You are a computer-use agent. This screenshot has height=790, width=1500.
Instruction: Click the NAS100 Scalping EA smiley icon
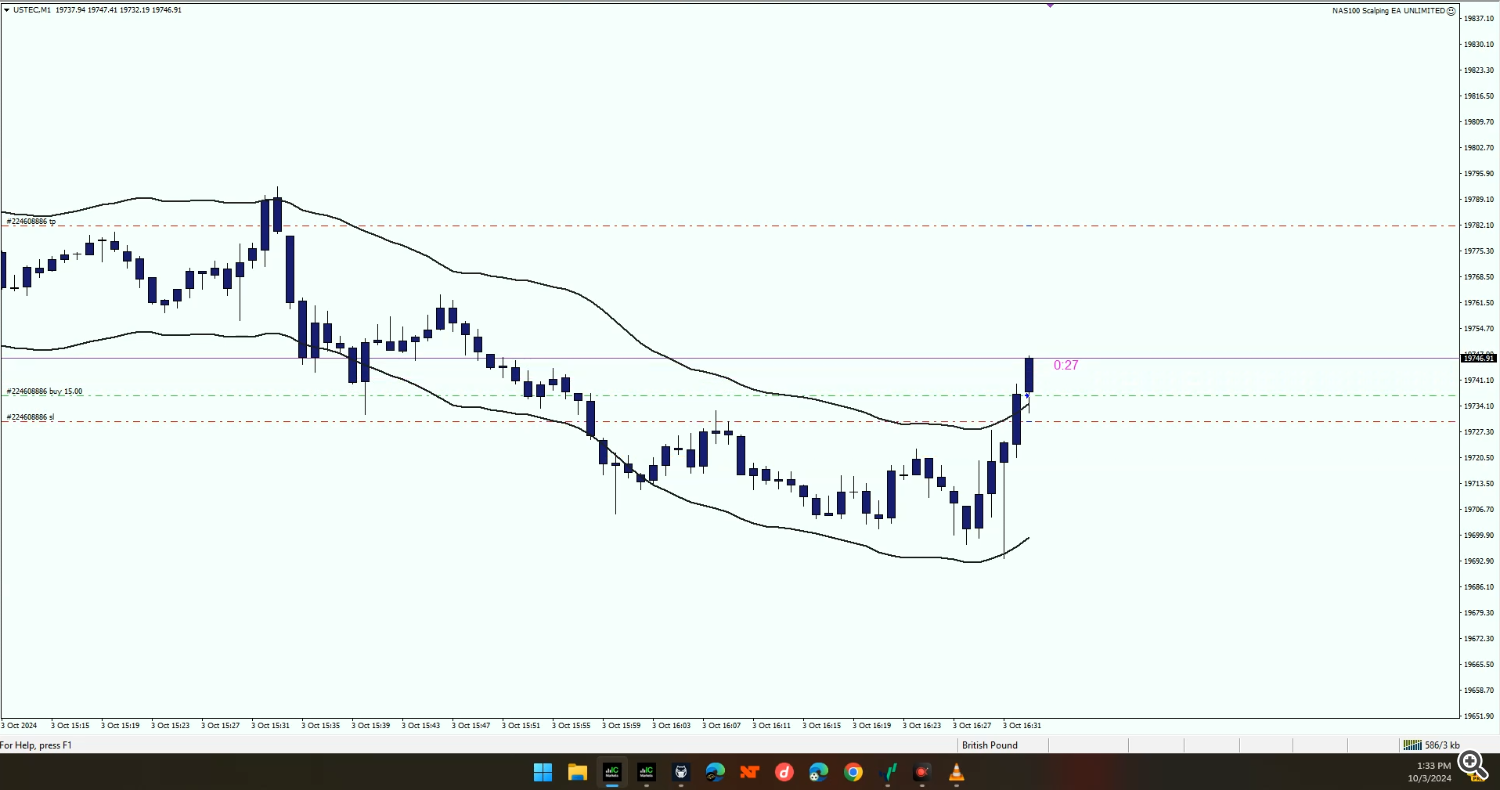coord(1451,10)
